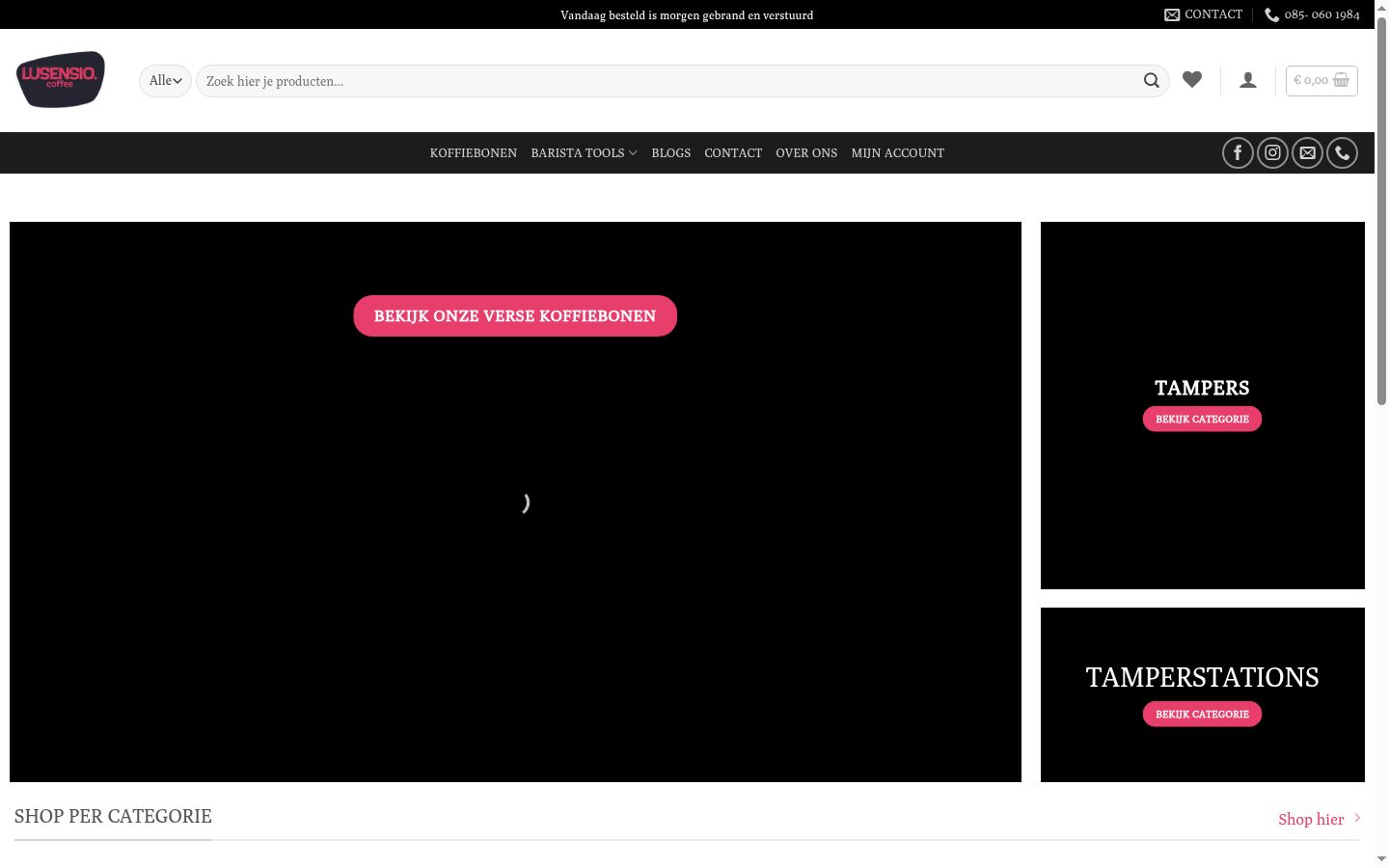Viewport: 1389px width, 868px height.
Task: Click the Shop per categorie heading
Action: pos(113,816)
